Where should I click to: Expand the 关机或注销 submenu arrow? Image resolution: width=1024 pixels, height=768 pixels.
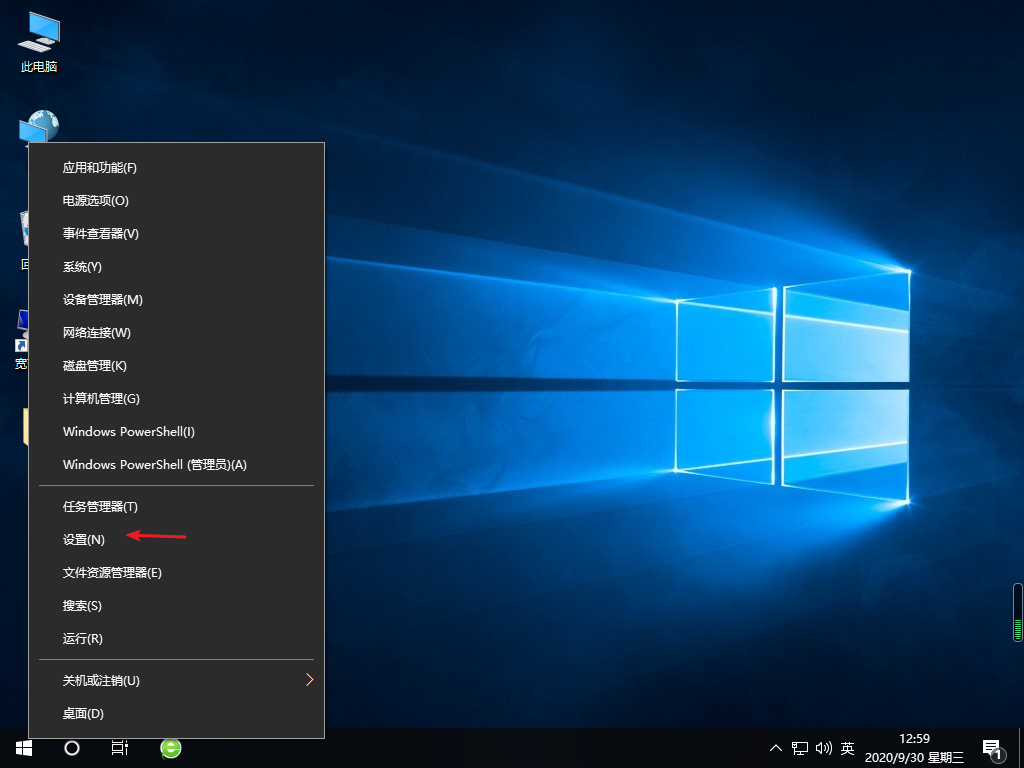click(309, 680)
